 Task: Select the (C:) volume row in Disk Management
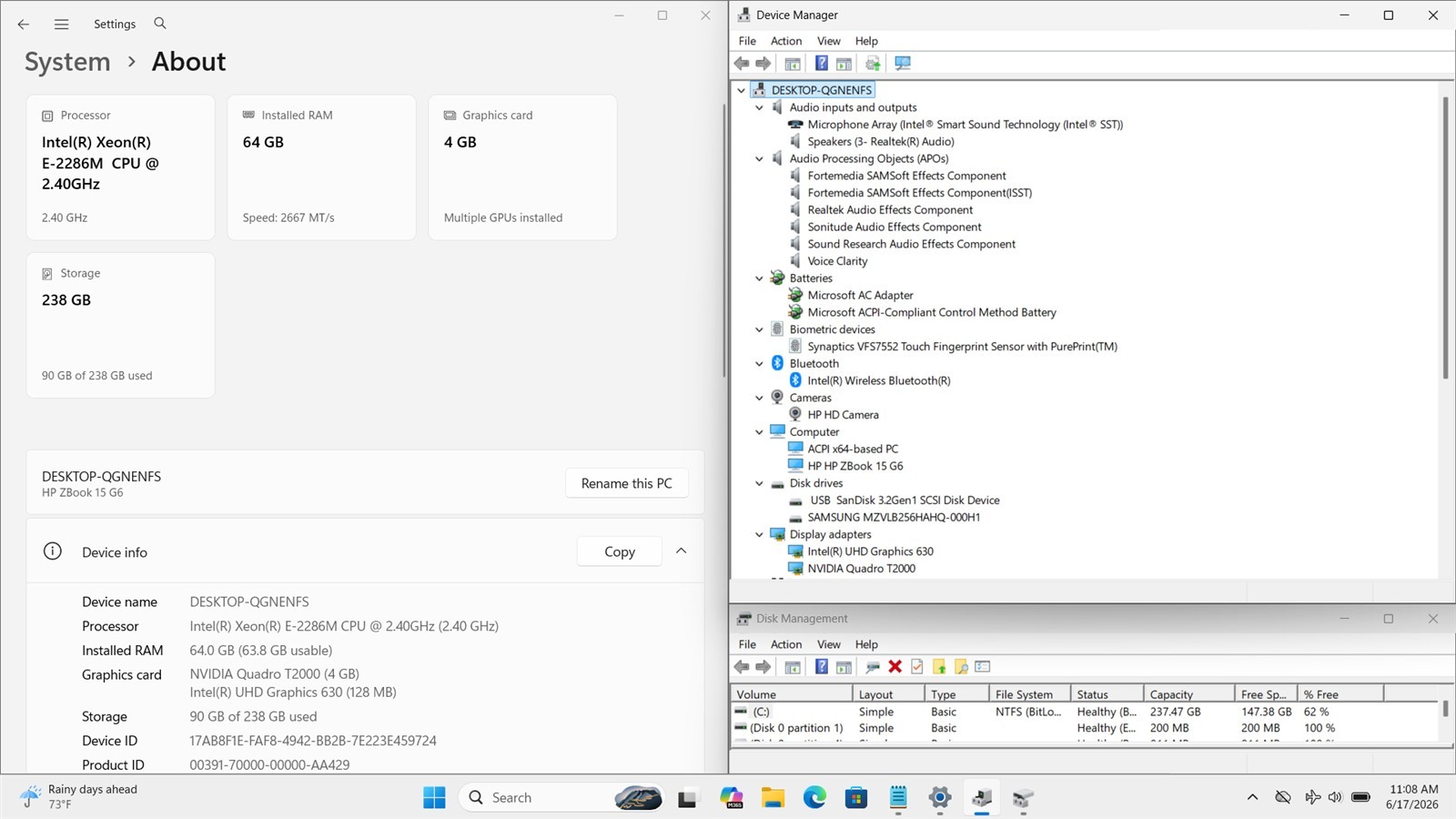(x=1085, y=712)
